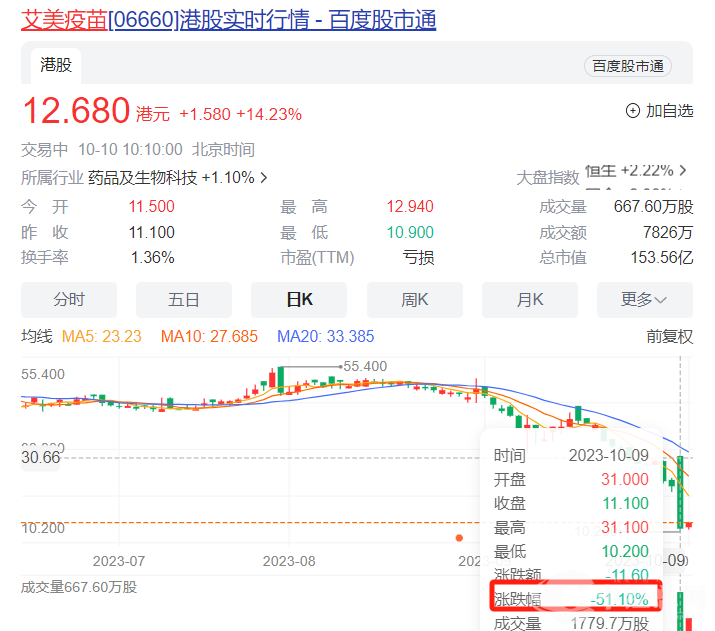Image resolution: width=715 pixels, height=631 pixels.
Task: Click the MA5: 23.23 indicator
Action: pos(102,336)
